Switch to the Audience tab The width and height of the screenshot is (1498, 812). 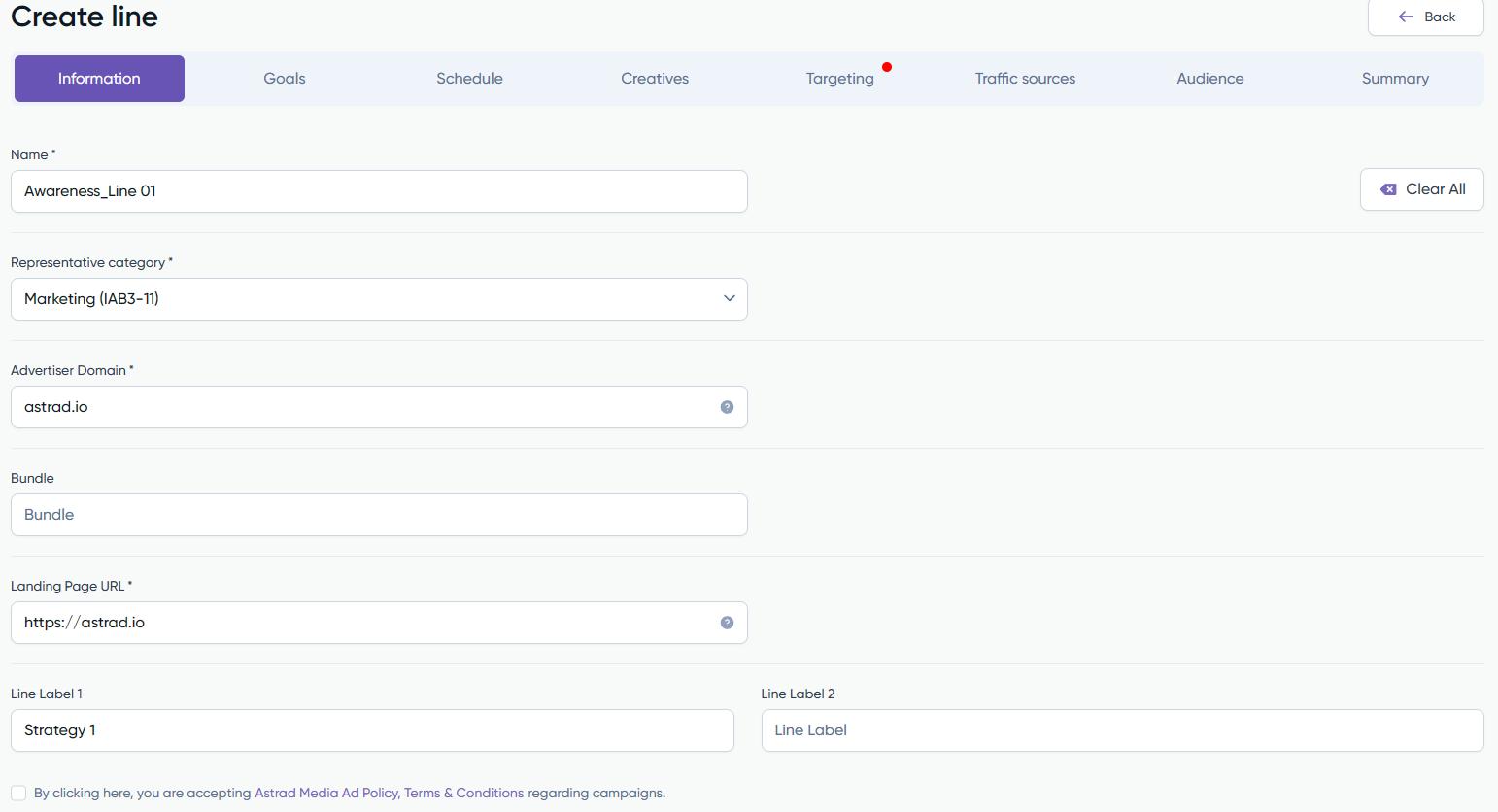click(1209, 79)
